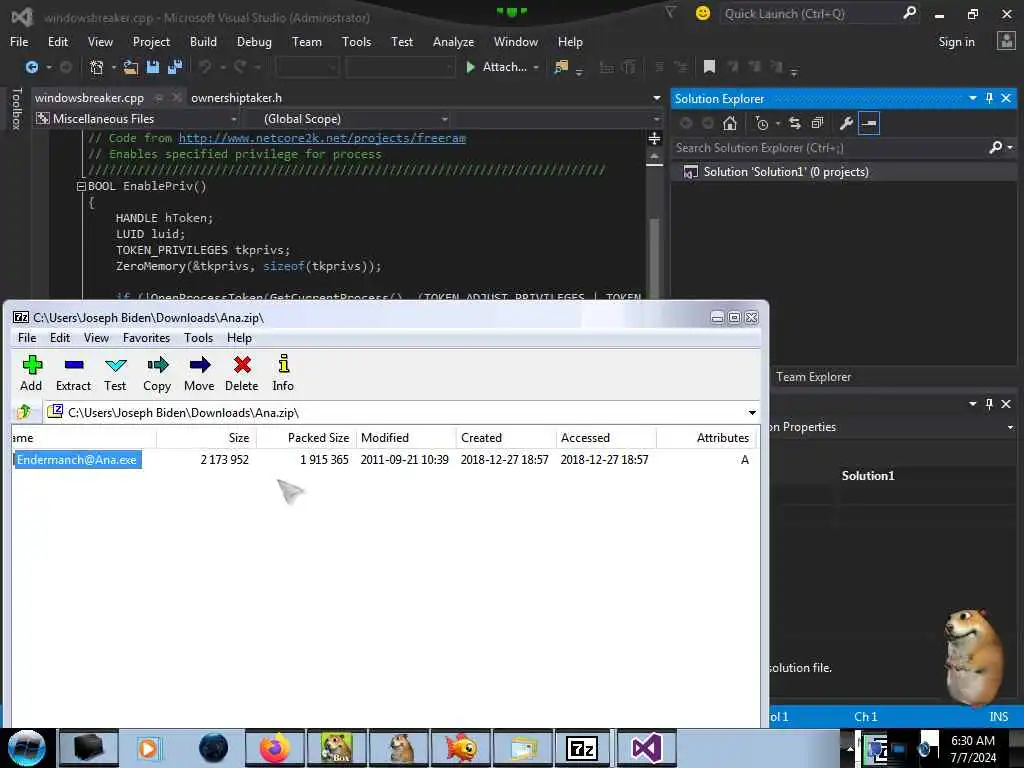Viewport: 1024px width, 768px height.
Task: Open the Attach debug target dropdown arrow
Action: tap(536, 67)
